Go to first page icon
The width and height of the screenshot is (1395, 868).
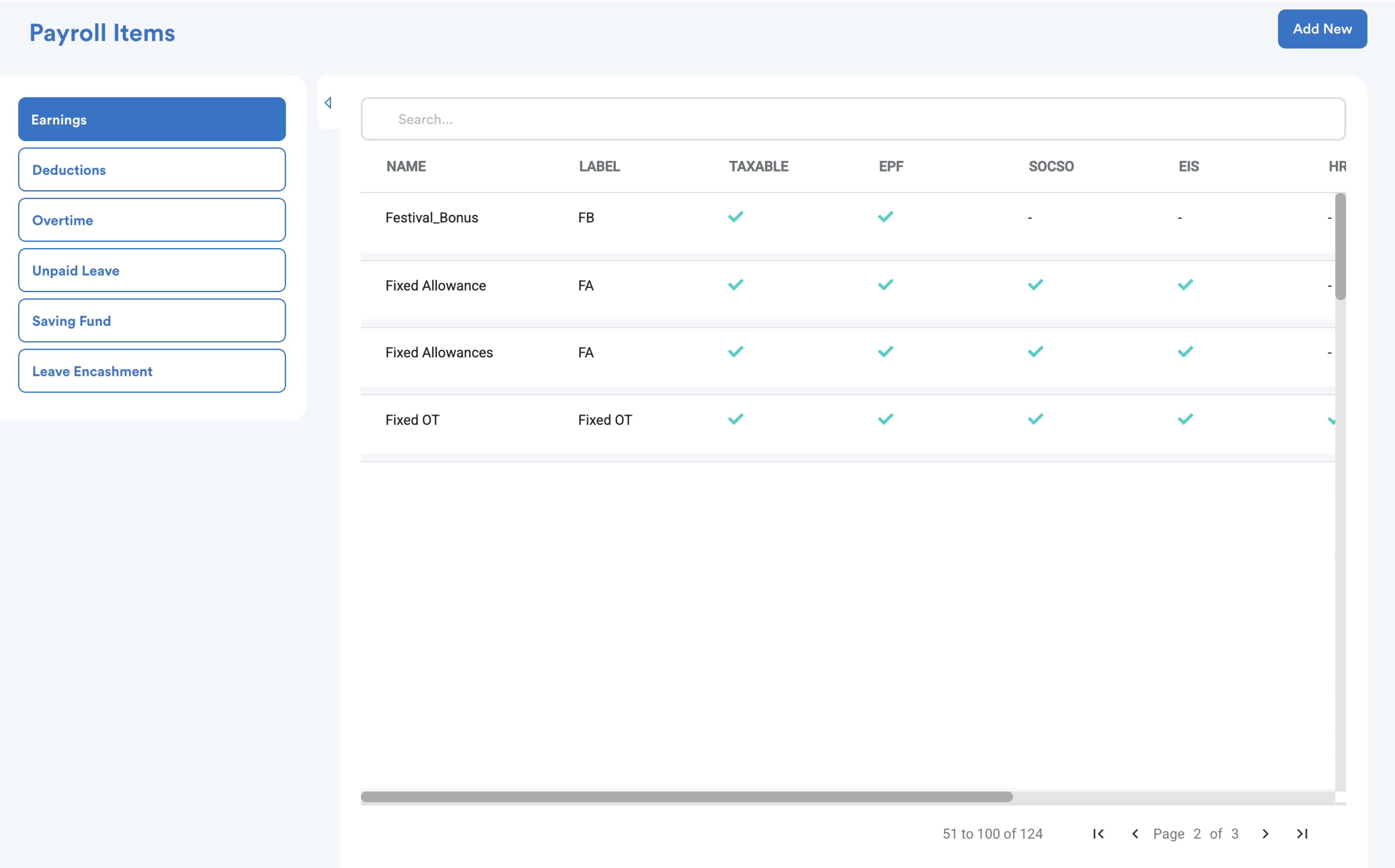point(1098,834)
